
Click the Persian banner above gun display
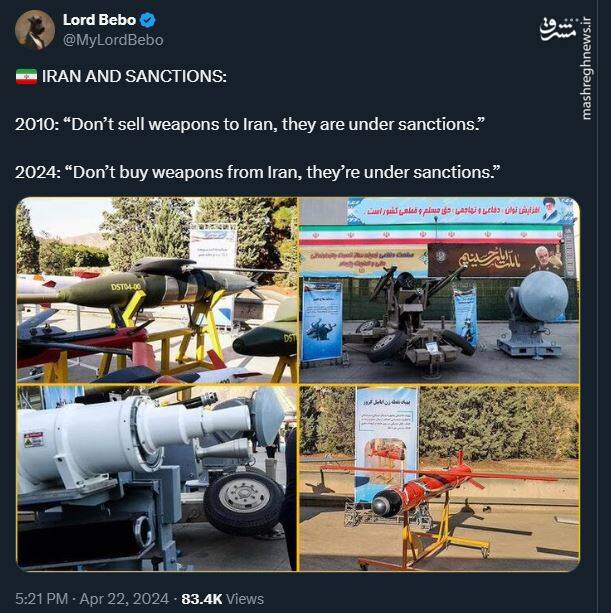click(460, 211)
